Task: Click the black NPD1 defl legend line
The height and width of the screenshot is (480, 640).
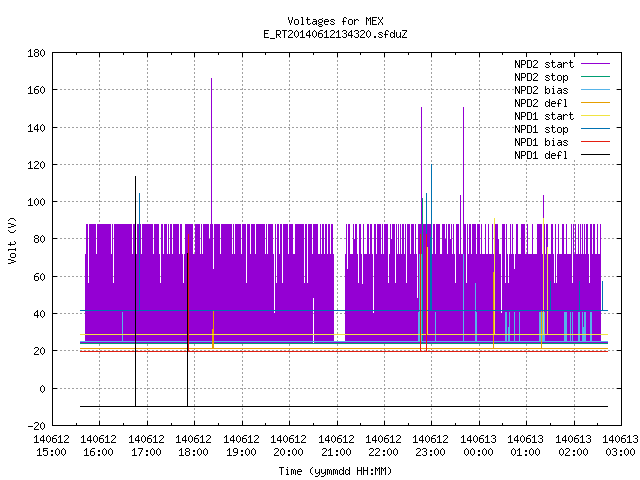Action: click(595, 155)
